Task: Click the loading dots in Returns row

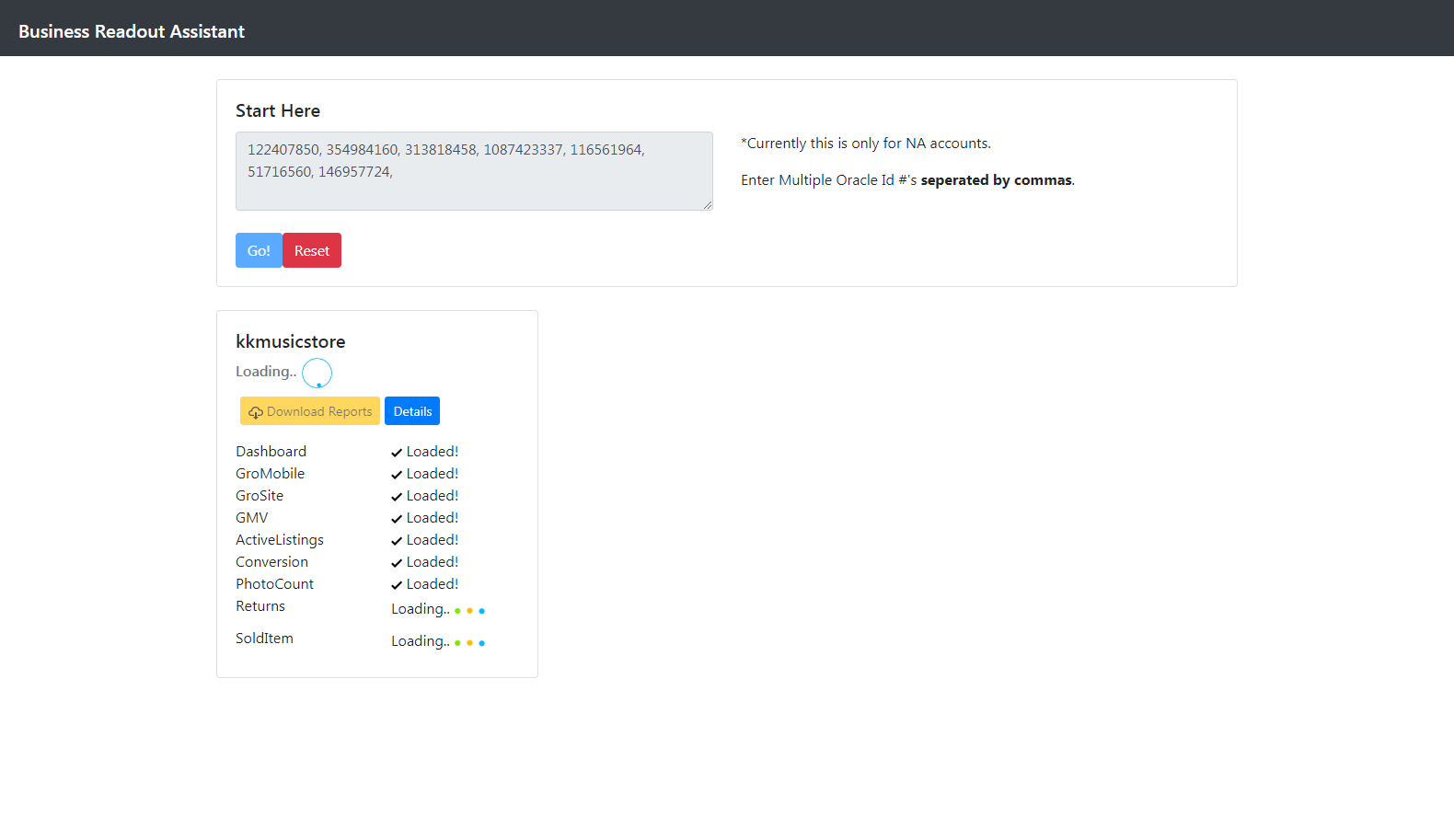Action: coord(469,611)
